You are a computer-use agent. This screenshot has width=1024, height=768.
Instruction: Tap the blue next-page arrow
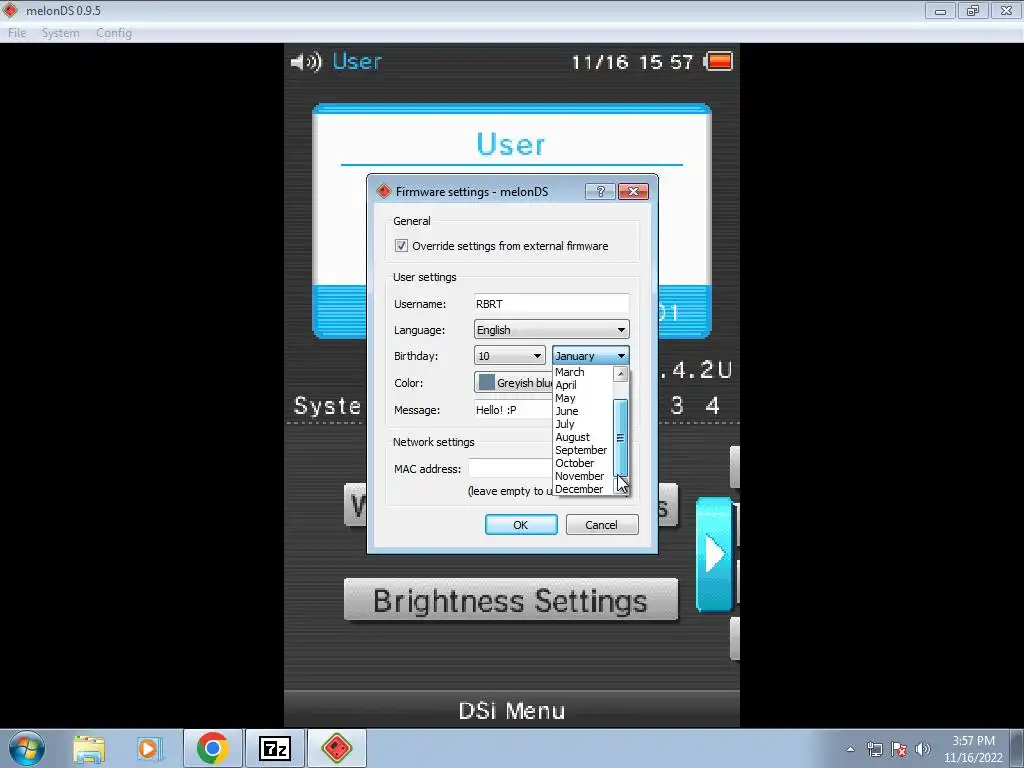tap(714, 554)
